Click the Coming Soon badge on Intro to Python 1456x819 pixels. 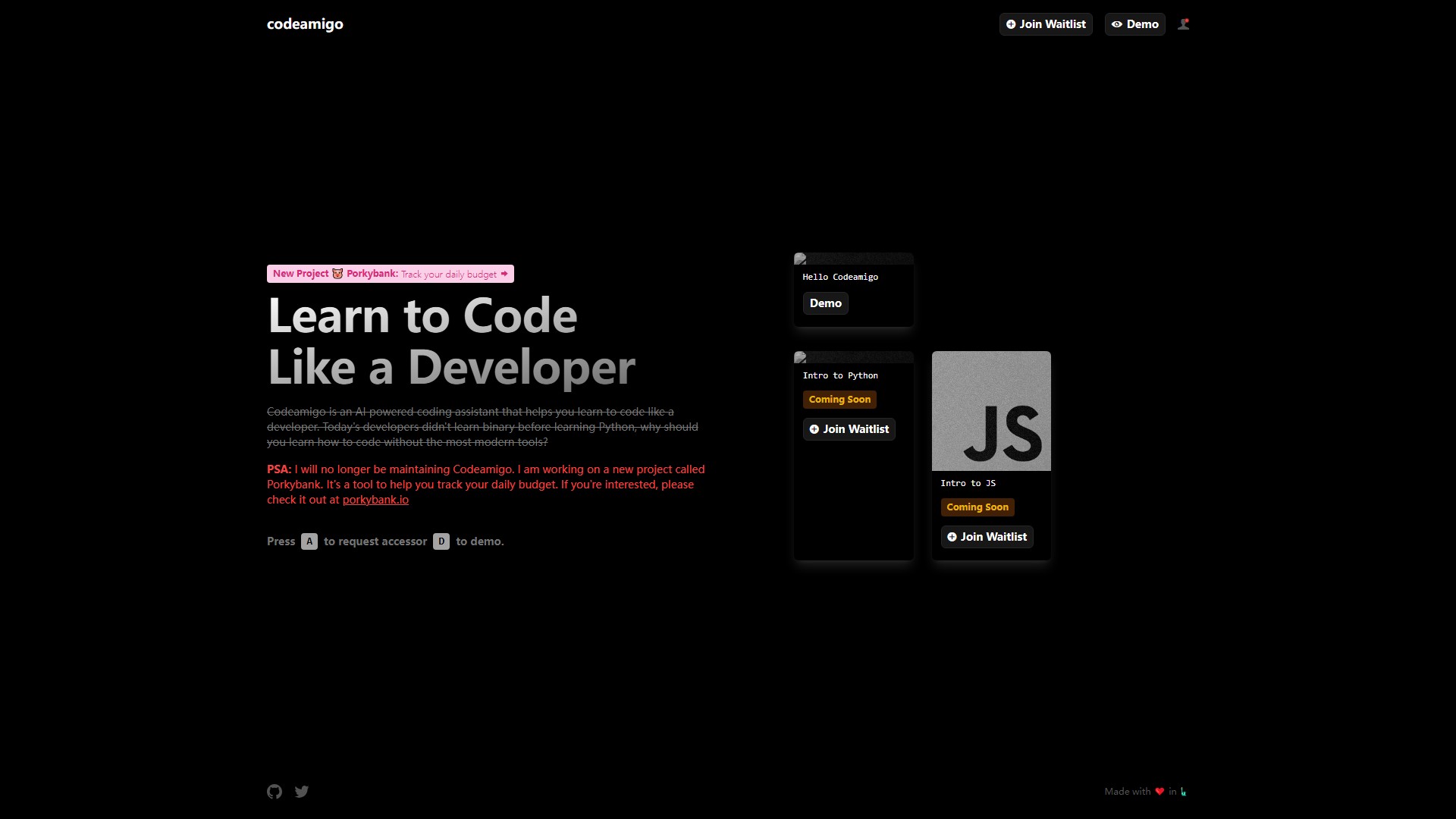[x=839, y=399]
